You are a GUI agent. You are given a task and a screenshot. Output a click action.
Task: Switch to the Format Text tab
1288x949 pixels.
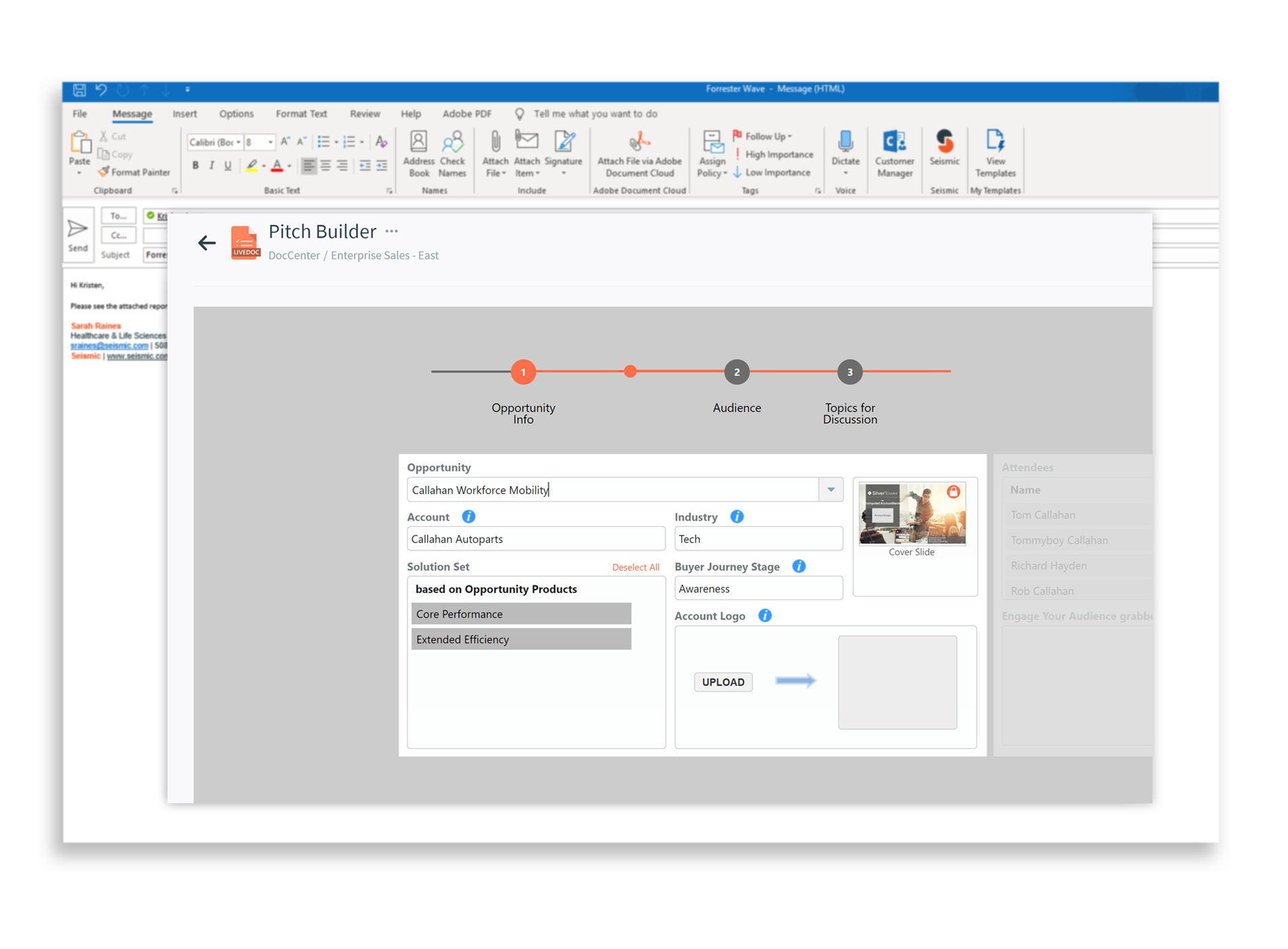pos(301,114)
